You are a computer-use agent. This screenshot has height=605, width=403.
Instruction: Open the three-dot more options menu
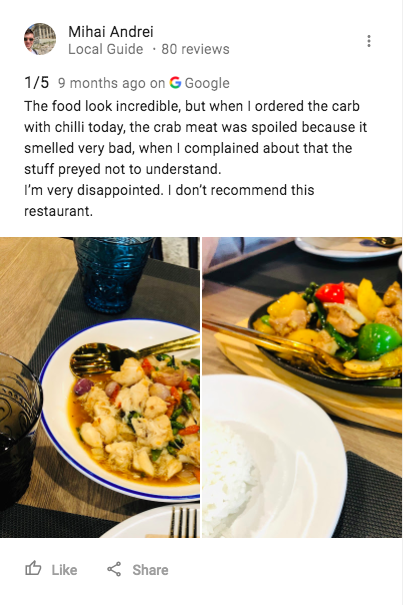[369, 41]
